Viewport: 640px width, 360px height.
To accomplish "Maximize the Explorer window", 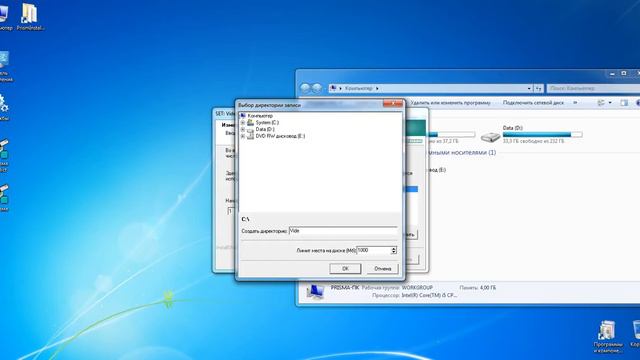I will pyautogui.click(x=624, y=73).
